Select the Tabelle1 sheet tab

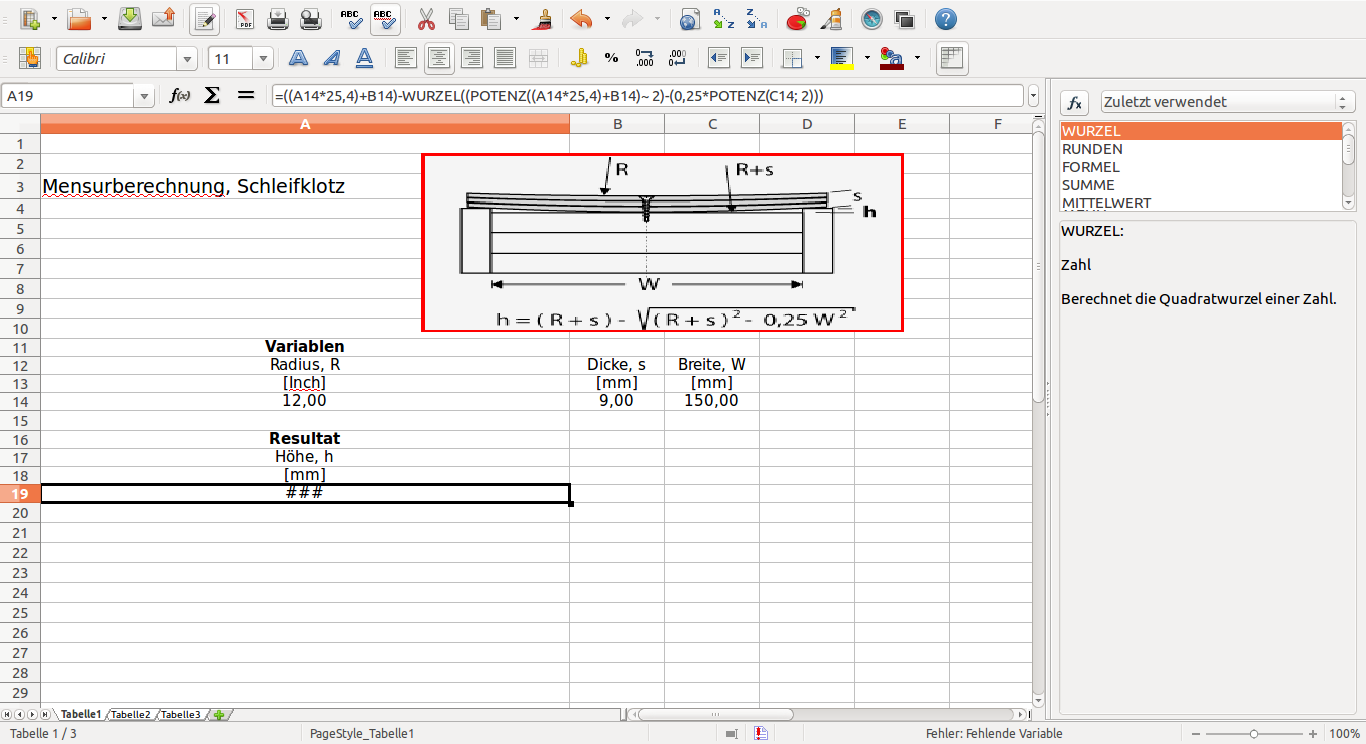81,714
